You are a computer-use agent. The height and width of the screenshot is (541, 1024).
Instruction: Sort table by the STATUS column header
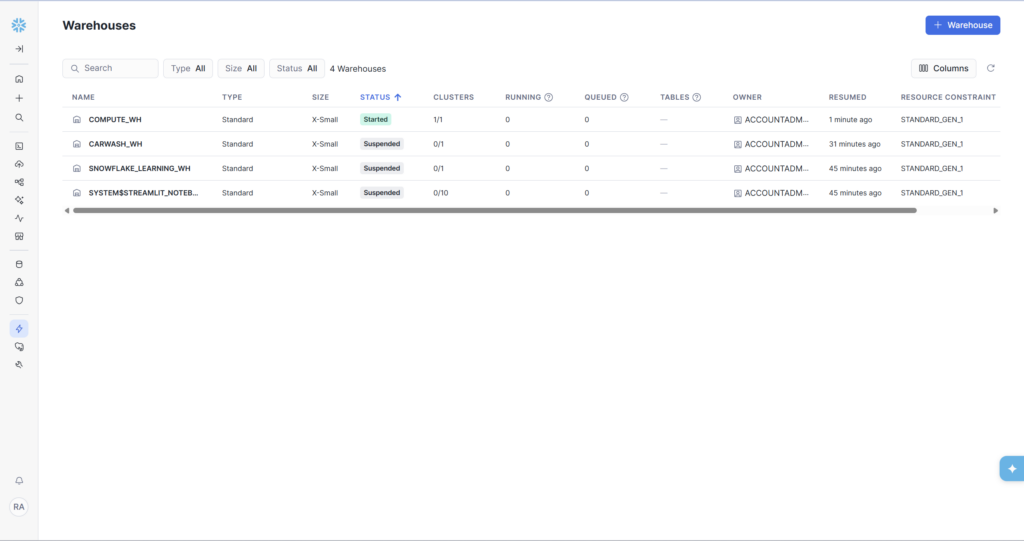376,97
